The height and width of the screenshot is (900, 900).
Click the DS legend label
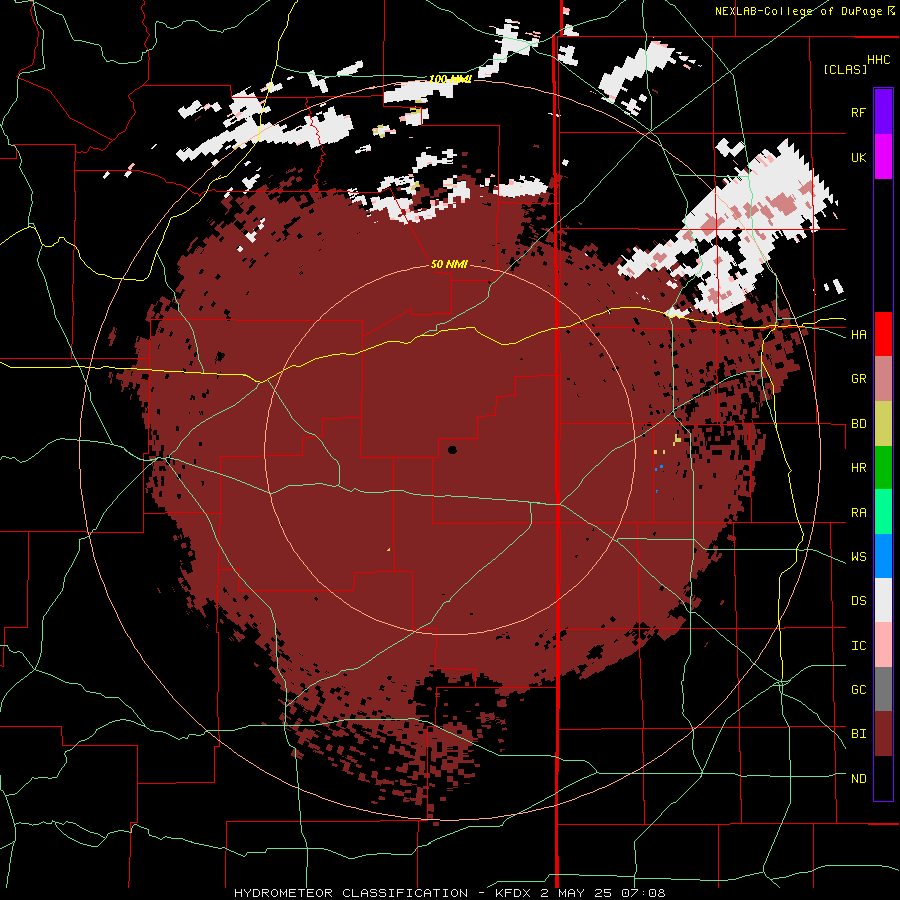(x=858, y=601)
